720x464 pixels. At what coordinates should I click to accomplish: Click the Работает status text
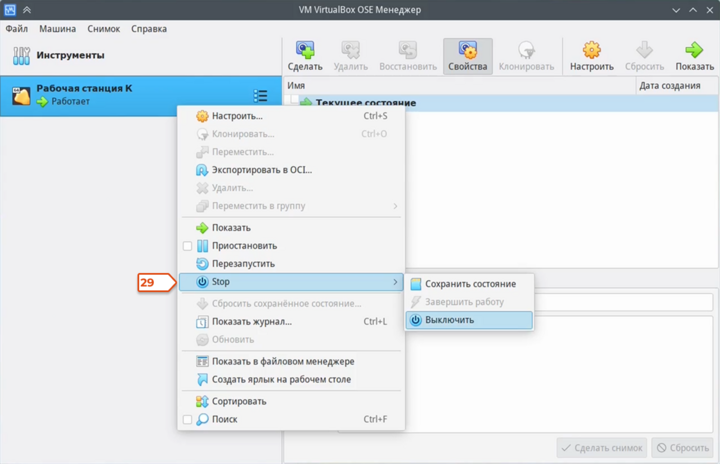click(70, 102)
